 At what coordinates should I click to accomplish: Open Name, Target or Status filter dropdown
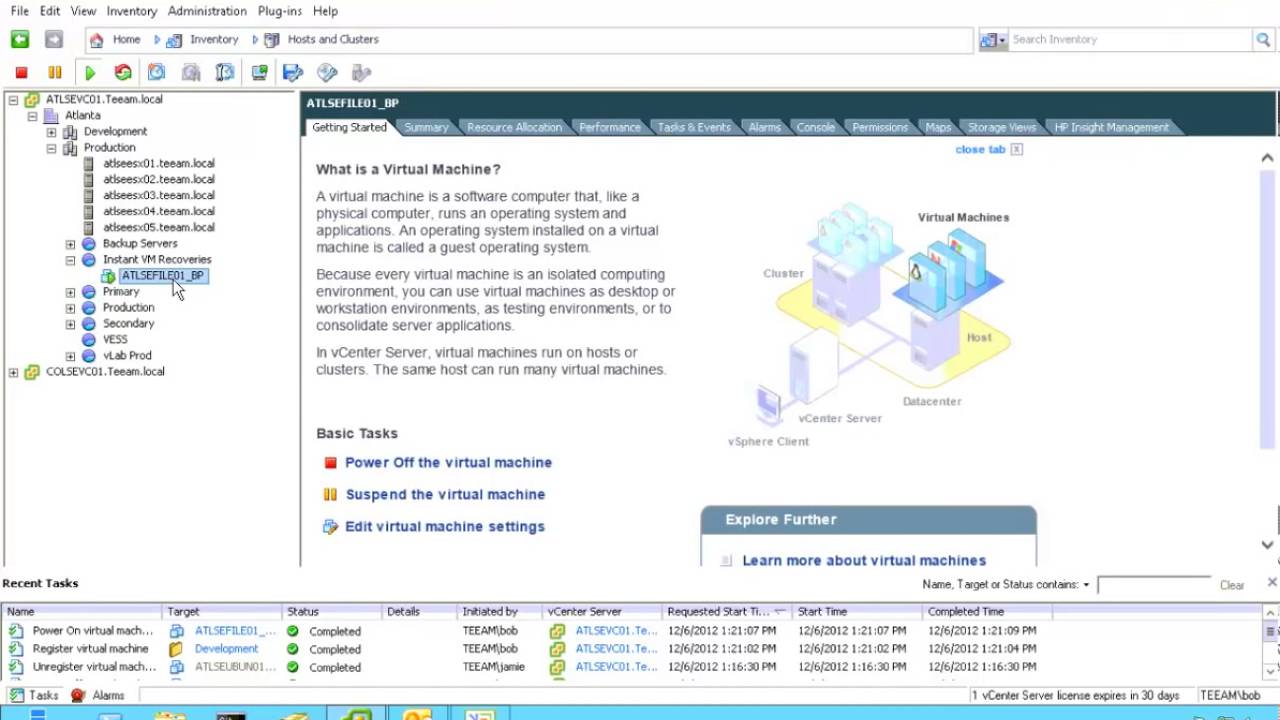(1006, 585)
